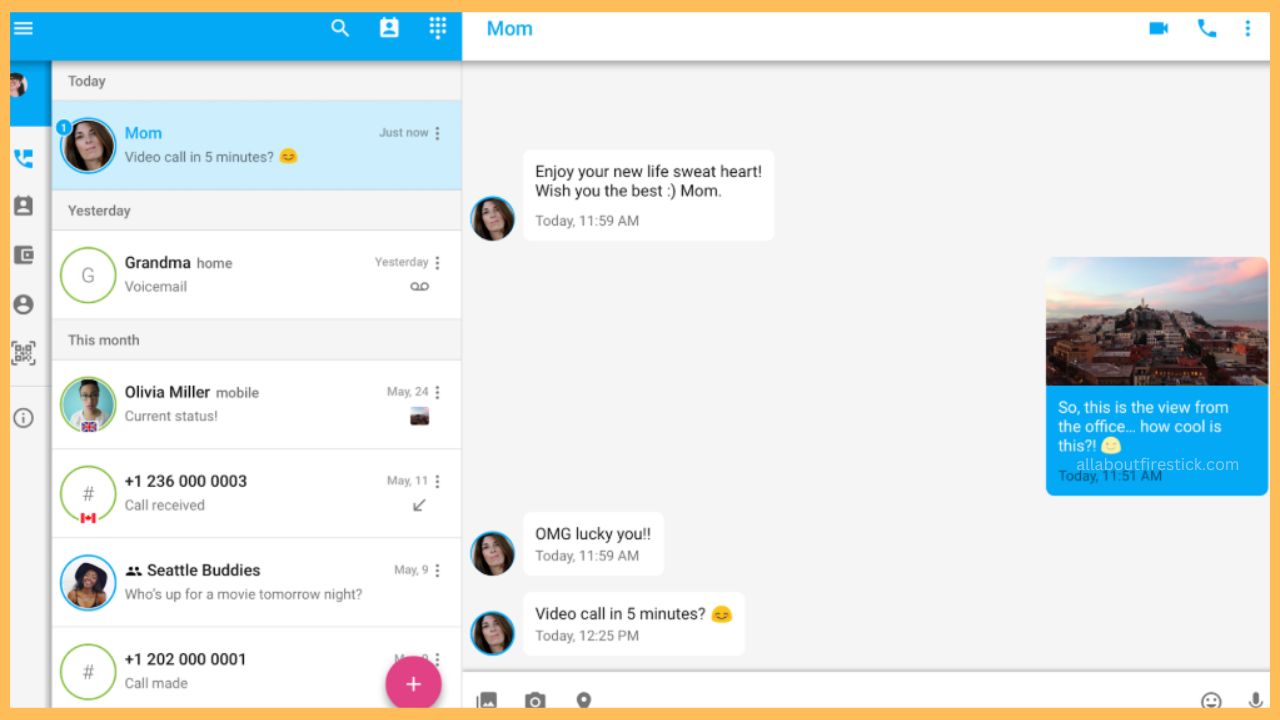Expand options for Grandma conversation

437,263
